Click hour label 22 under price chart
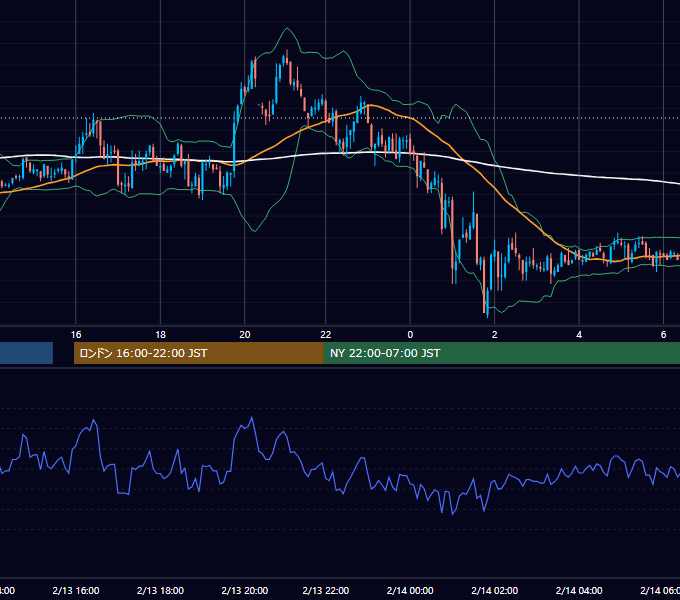Viewport: 680px width, 600px height. 326,335
